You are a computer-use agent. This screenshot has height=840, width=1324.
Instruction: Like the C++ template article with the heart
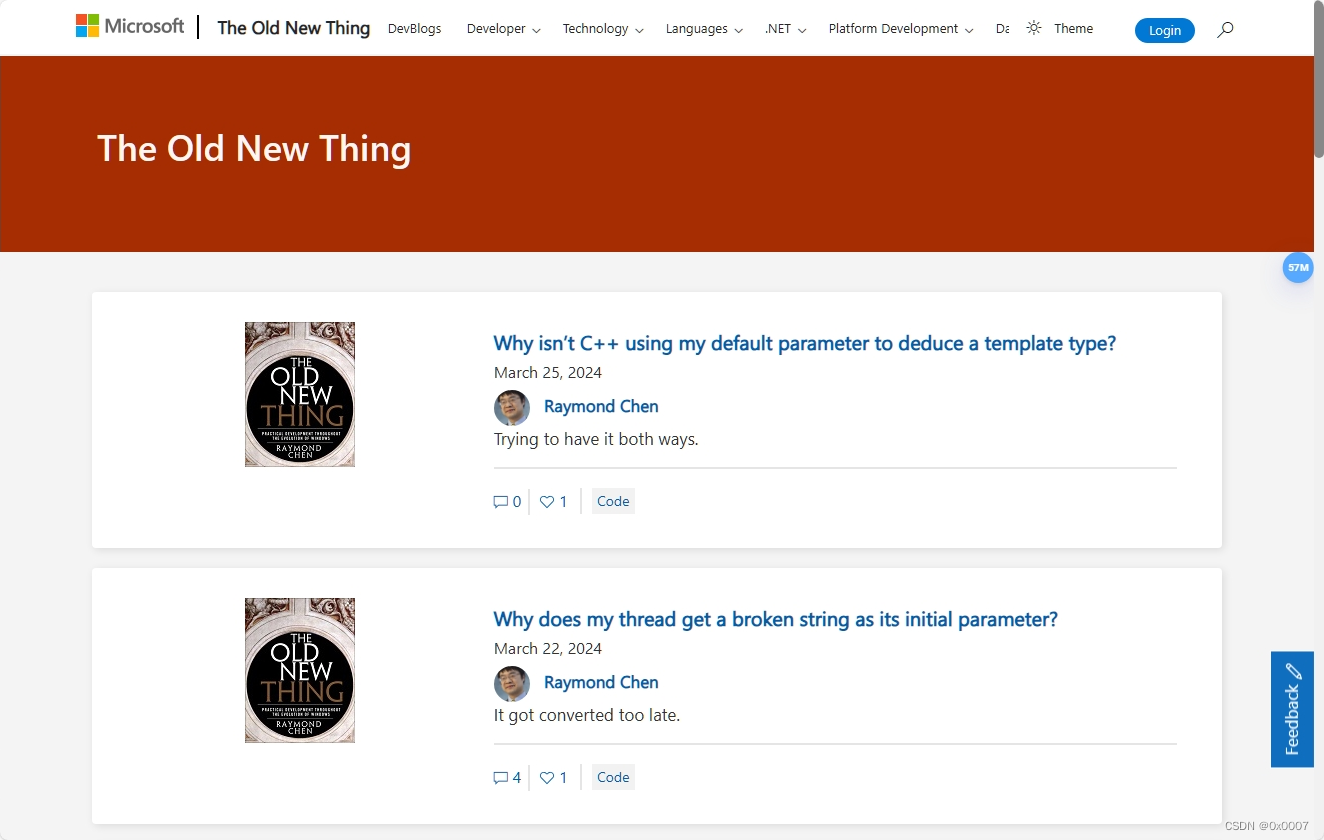pos(546,501)
